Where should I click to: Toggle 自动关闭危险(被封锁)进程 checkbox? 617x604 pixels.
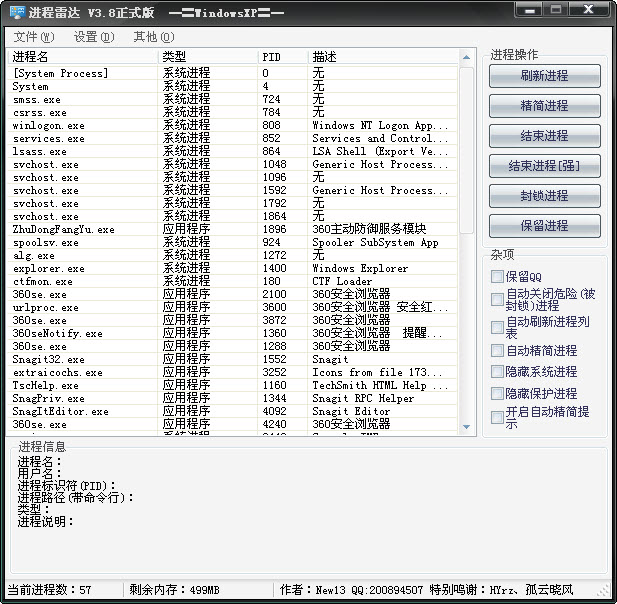coord(497,299)
